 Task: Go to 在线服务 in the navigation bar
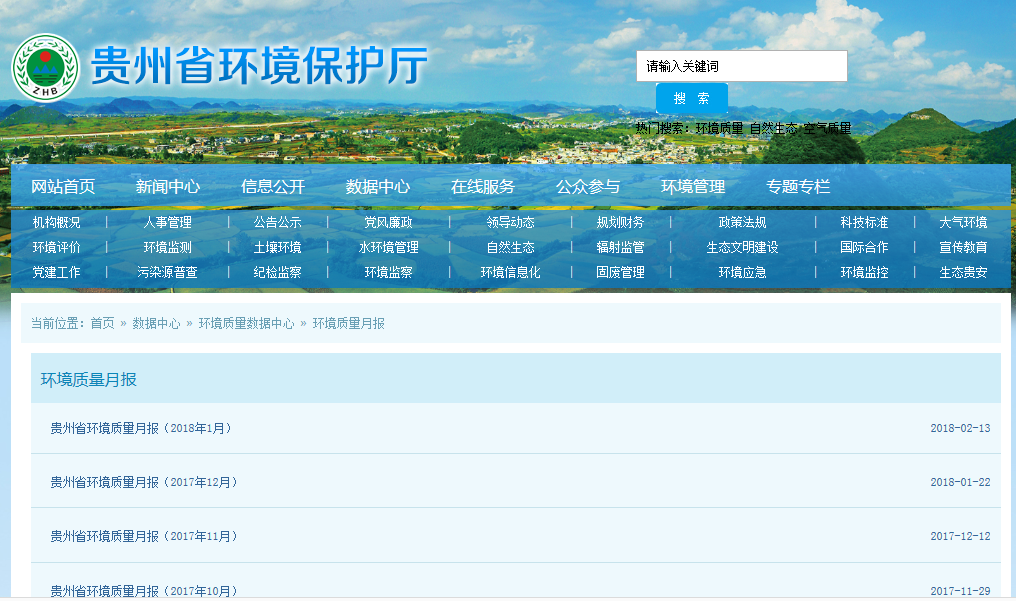[x=483, y=187]
